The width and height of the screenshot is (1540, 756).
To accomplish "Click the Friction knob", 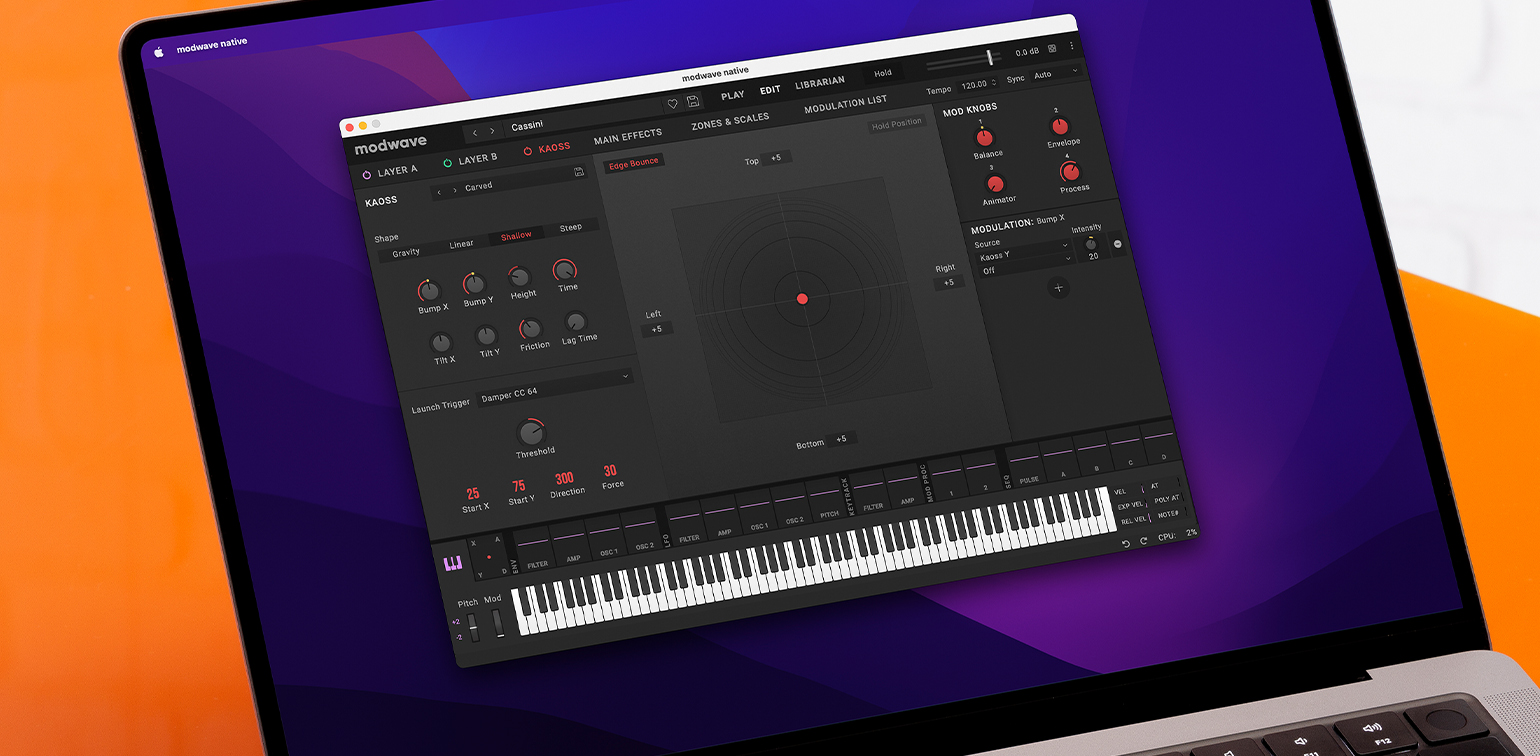I will (x=531, y=329).
